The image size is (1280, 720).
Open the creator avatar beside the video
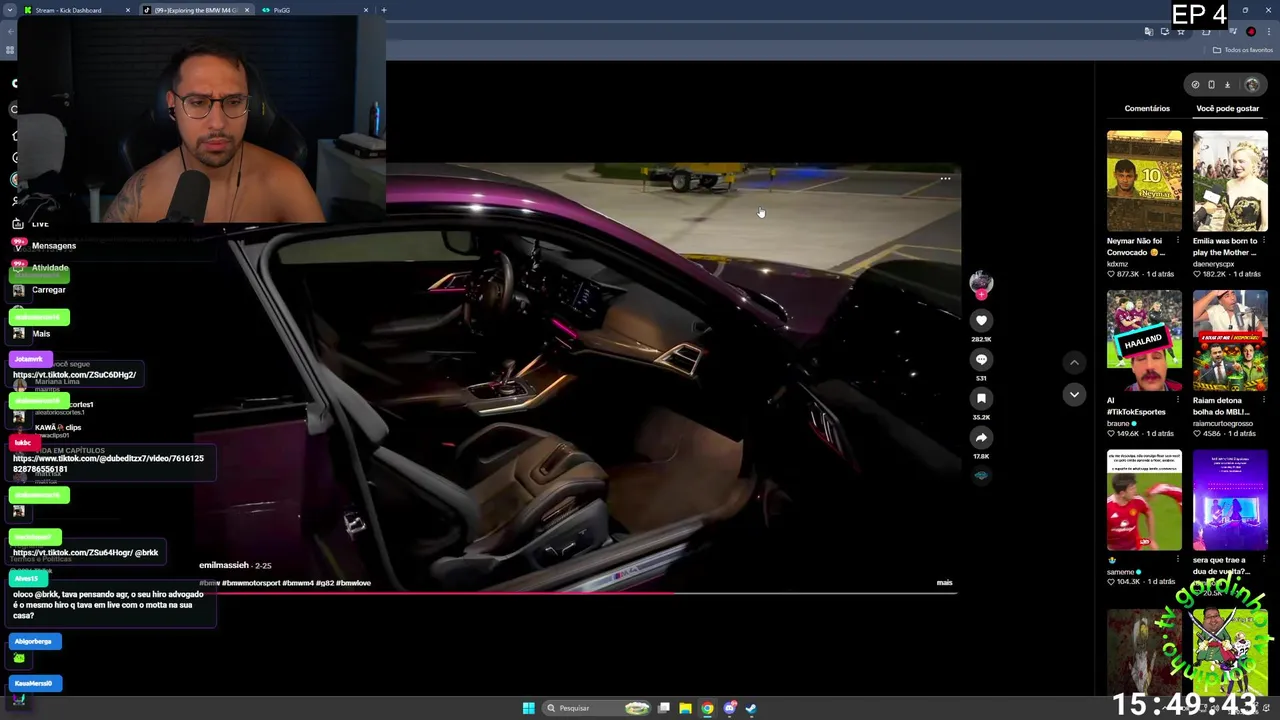pos(981,283)
